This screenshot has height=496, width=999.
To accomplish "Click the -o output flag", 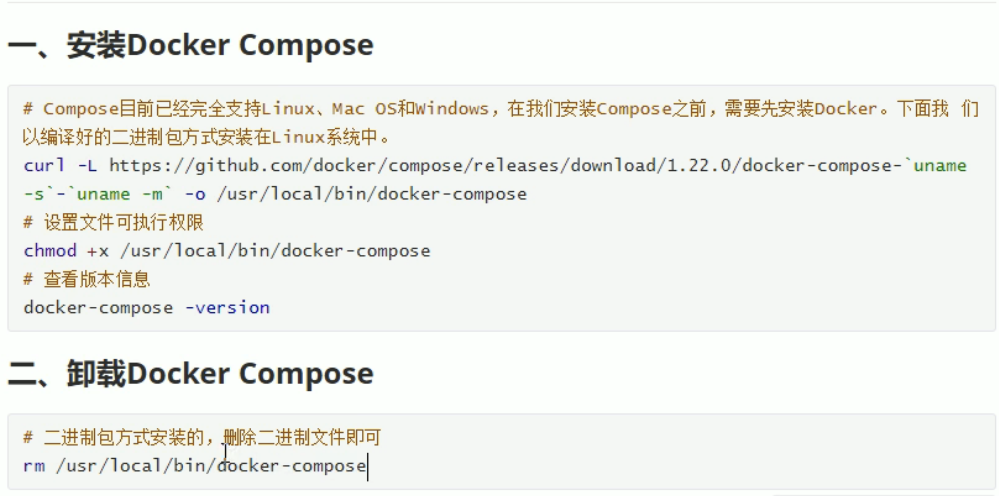I will click(194, 194).
